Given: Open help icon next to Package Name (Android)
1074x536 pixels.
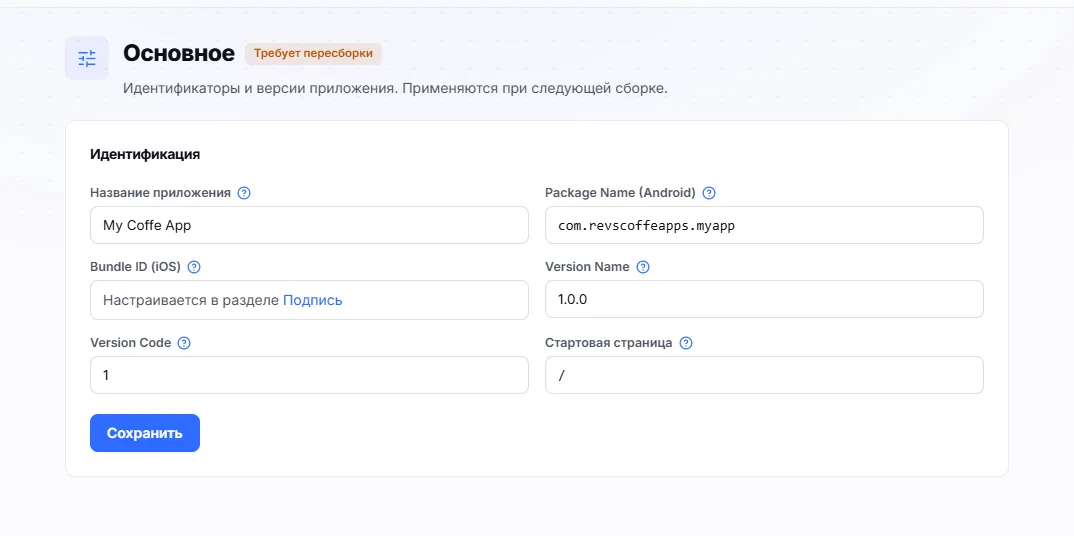Looking at the screenshot, I should 709,193.
